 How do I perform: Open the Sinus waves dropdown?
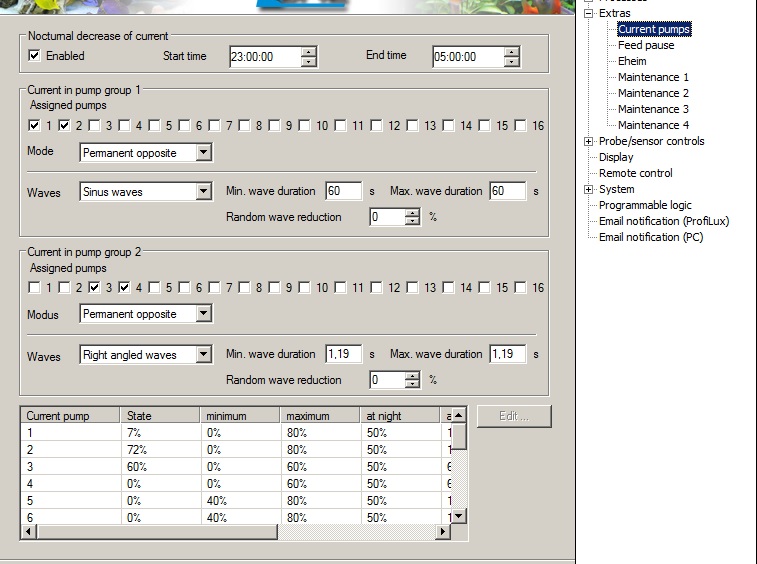(x=204, y=191)
